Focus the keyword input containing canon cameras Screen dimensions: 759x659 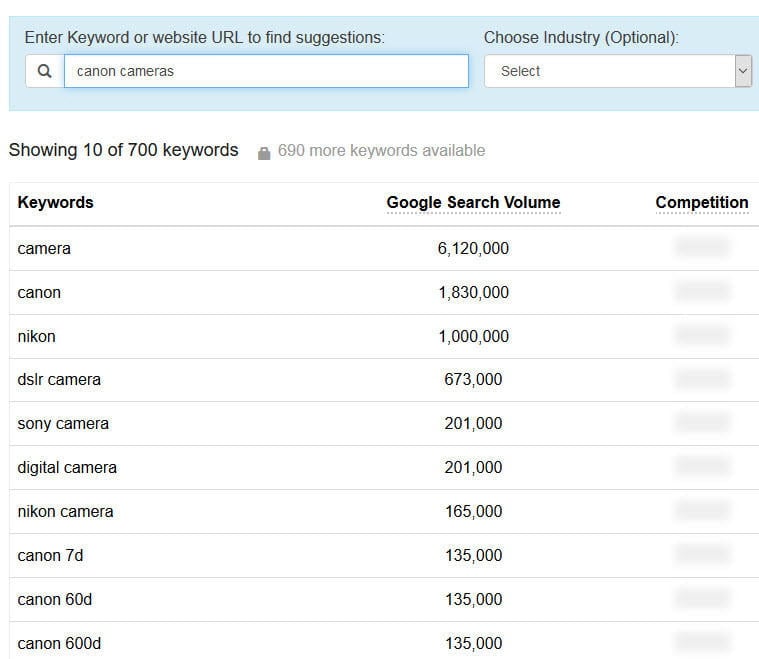[266, 71]
